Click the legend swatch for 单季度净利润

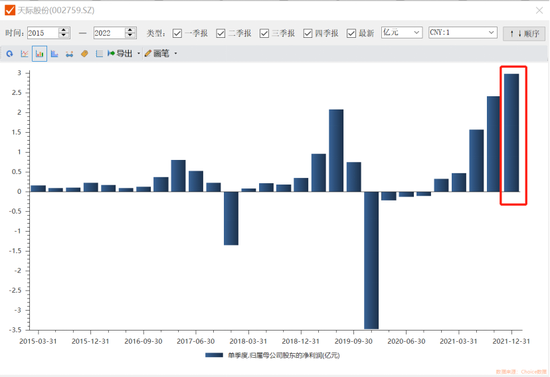(x=214, y=355)
